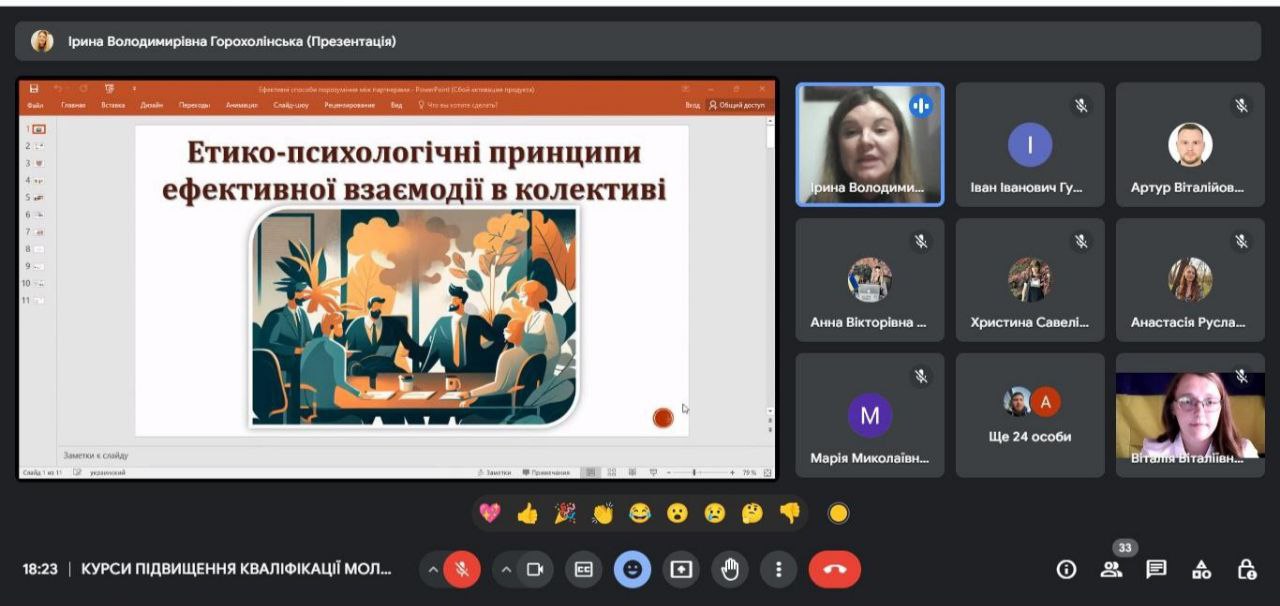The image size is (1280, 606).
Task: Open host controls
Action: (x=1248, y=568)
